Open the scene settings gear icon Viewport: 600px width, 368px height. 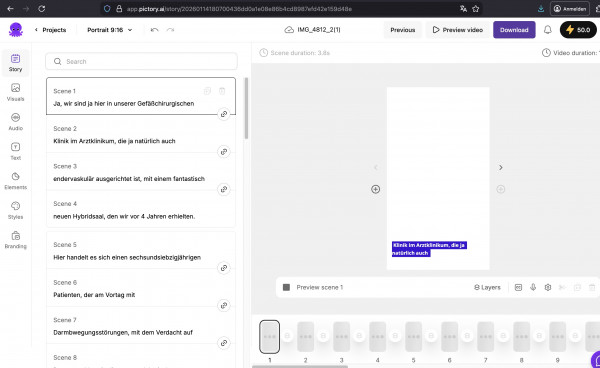[x=548, y=287]
